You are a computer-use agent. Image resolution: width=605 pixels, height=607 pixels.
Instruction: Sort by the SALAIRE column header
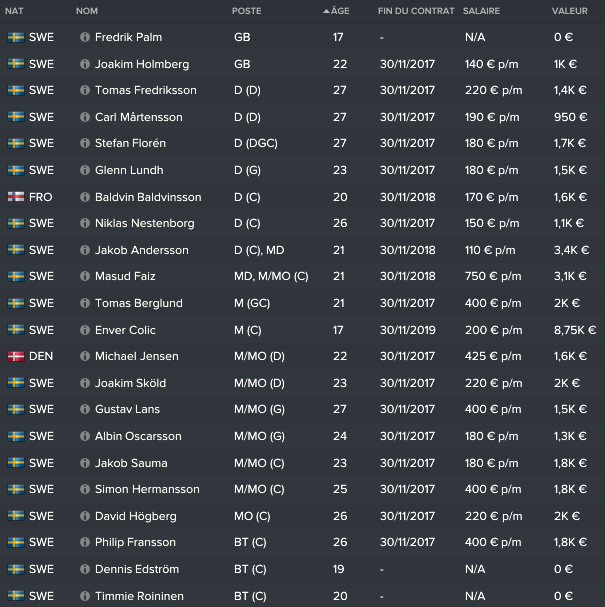[483, 11]
